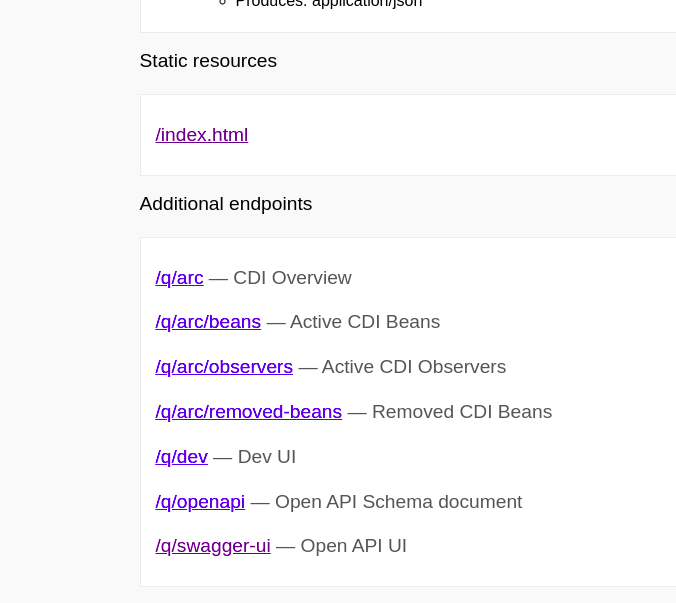Open the /index.html static resource link
The height and width of the screenshot is (603, 676).
(201, 135)
